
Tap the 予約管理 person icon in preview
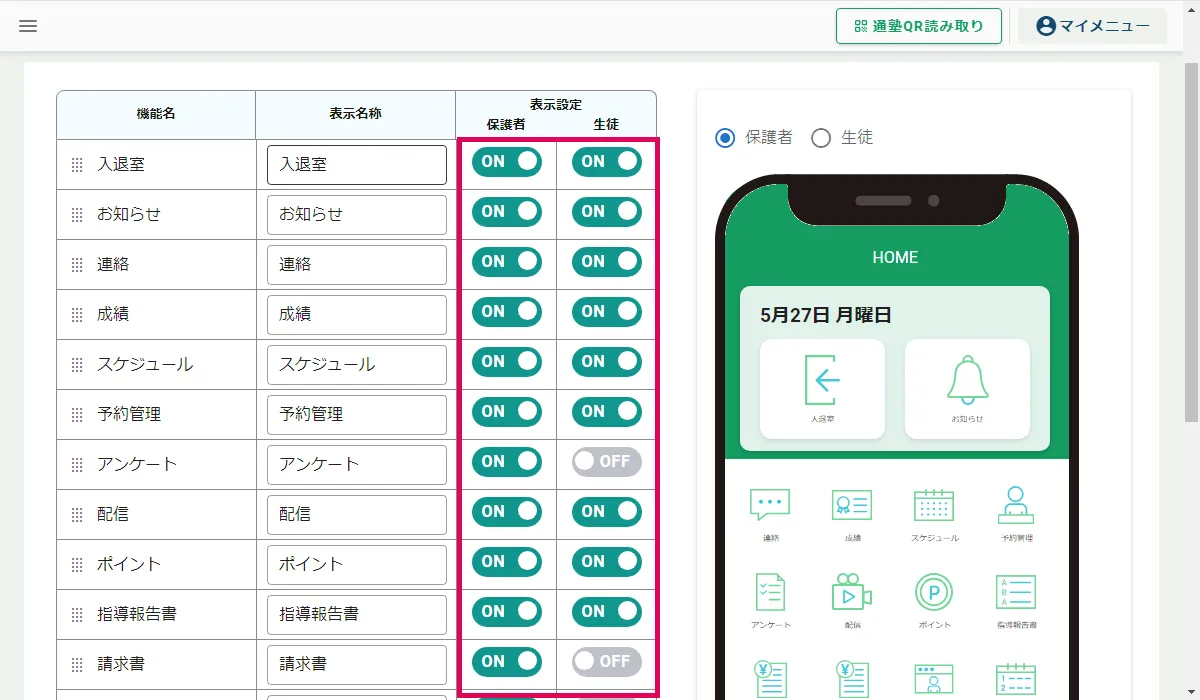(1016, 504)
